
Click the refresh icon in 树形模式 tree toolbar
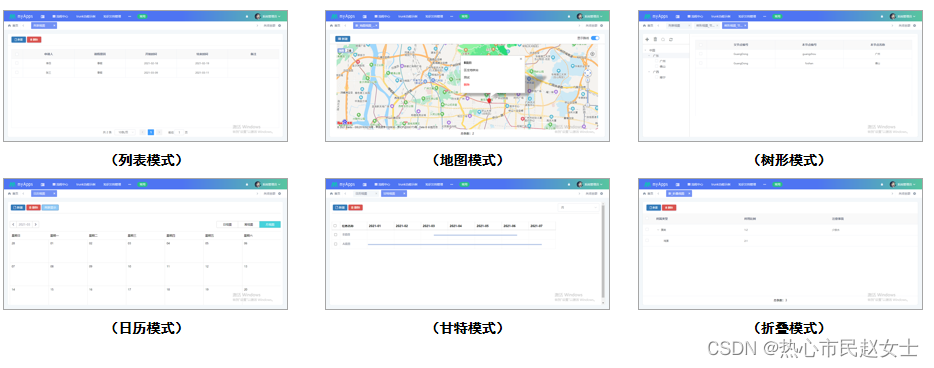point(671,39)
